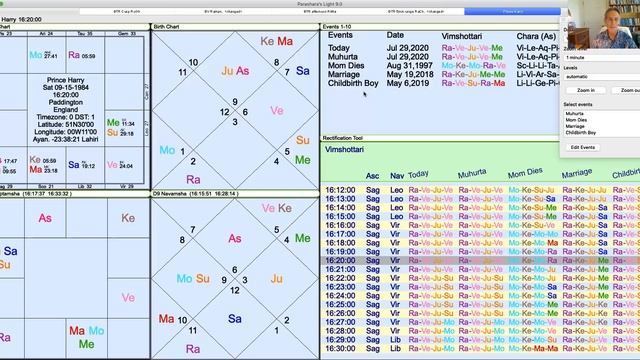Viewport: 640px width, 360px height.
Task: Click the Events 1-10 panel title
Action: click(337, 27)
